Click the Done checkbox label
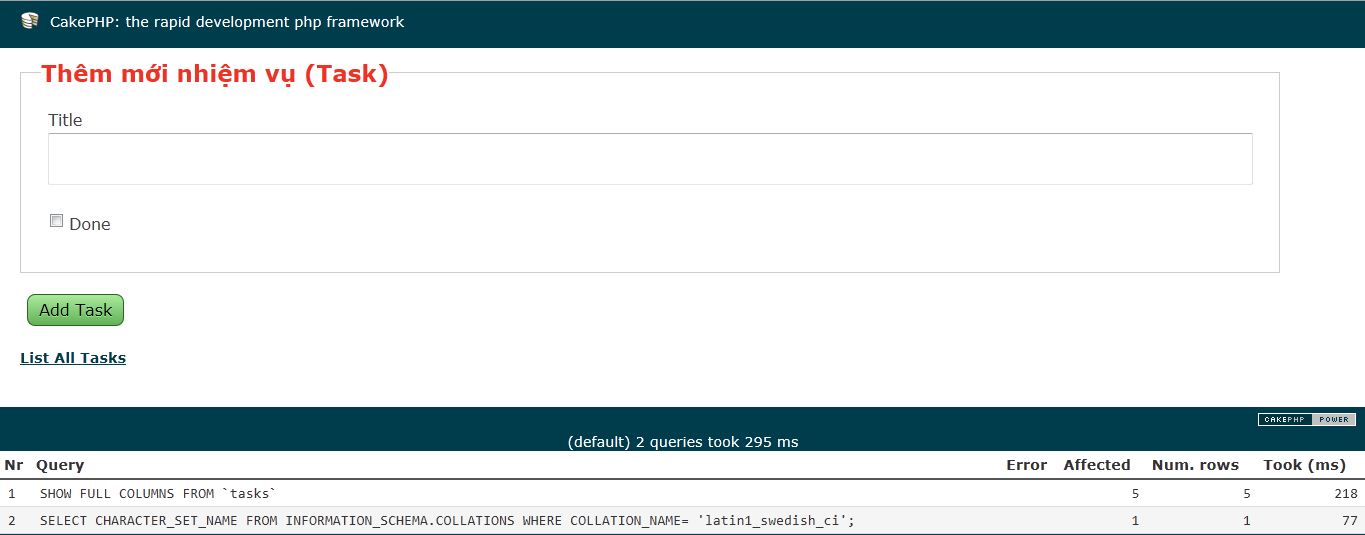 [x=90, y=224]
